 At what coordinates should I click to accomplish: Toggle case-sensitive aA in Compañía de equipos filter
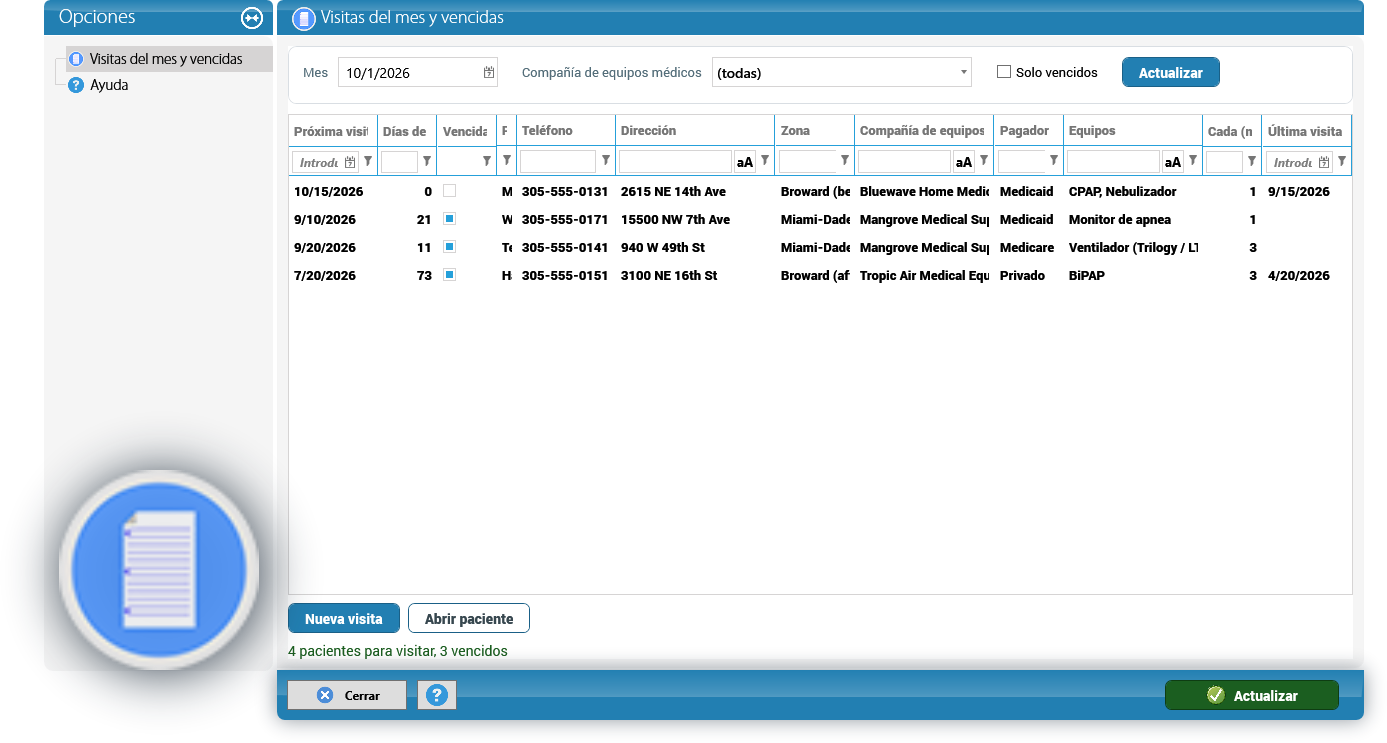point(964,161)
